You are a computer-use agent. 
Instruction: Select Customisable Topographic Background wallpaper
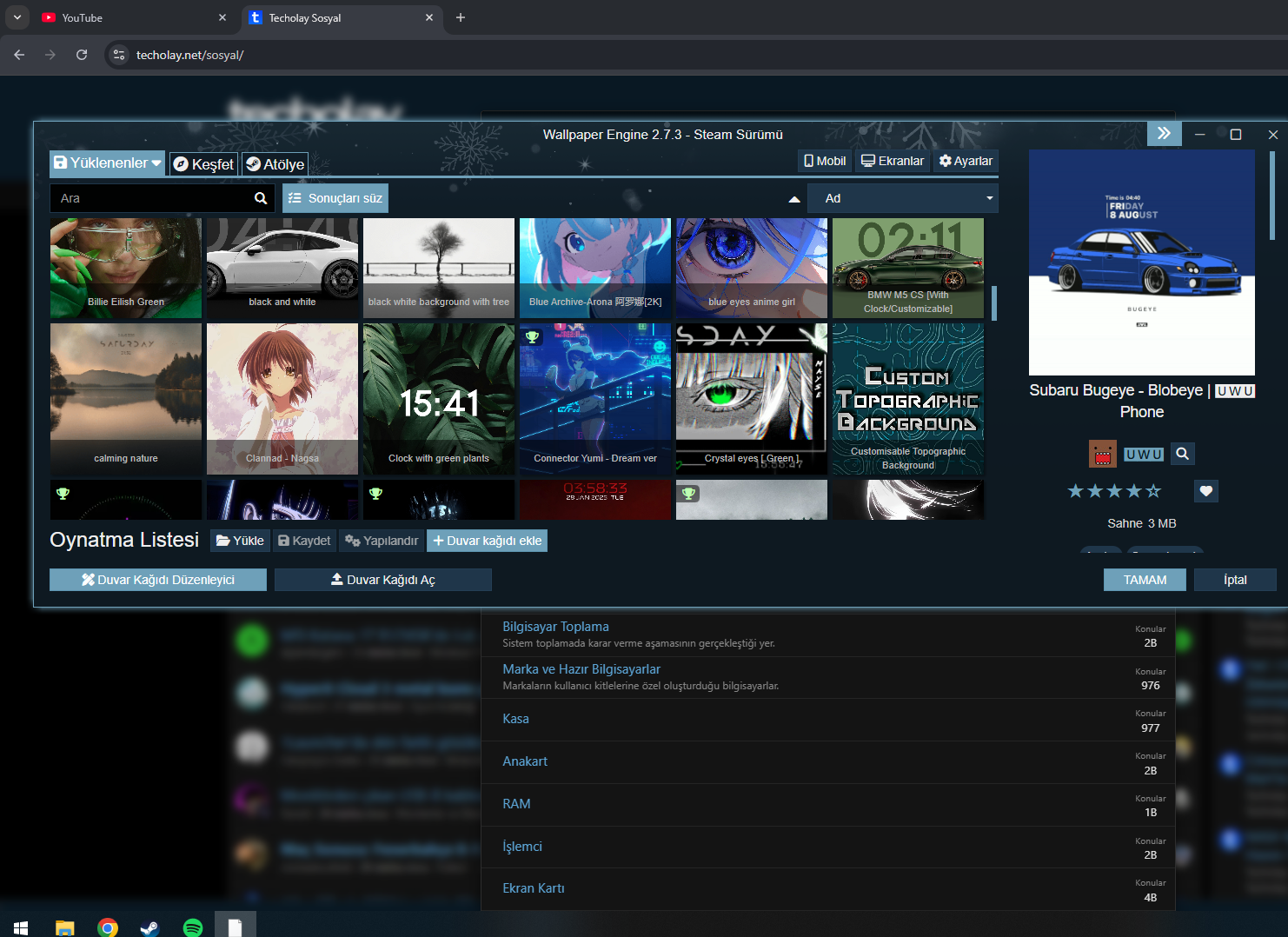click(x=908, y=399)
